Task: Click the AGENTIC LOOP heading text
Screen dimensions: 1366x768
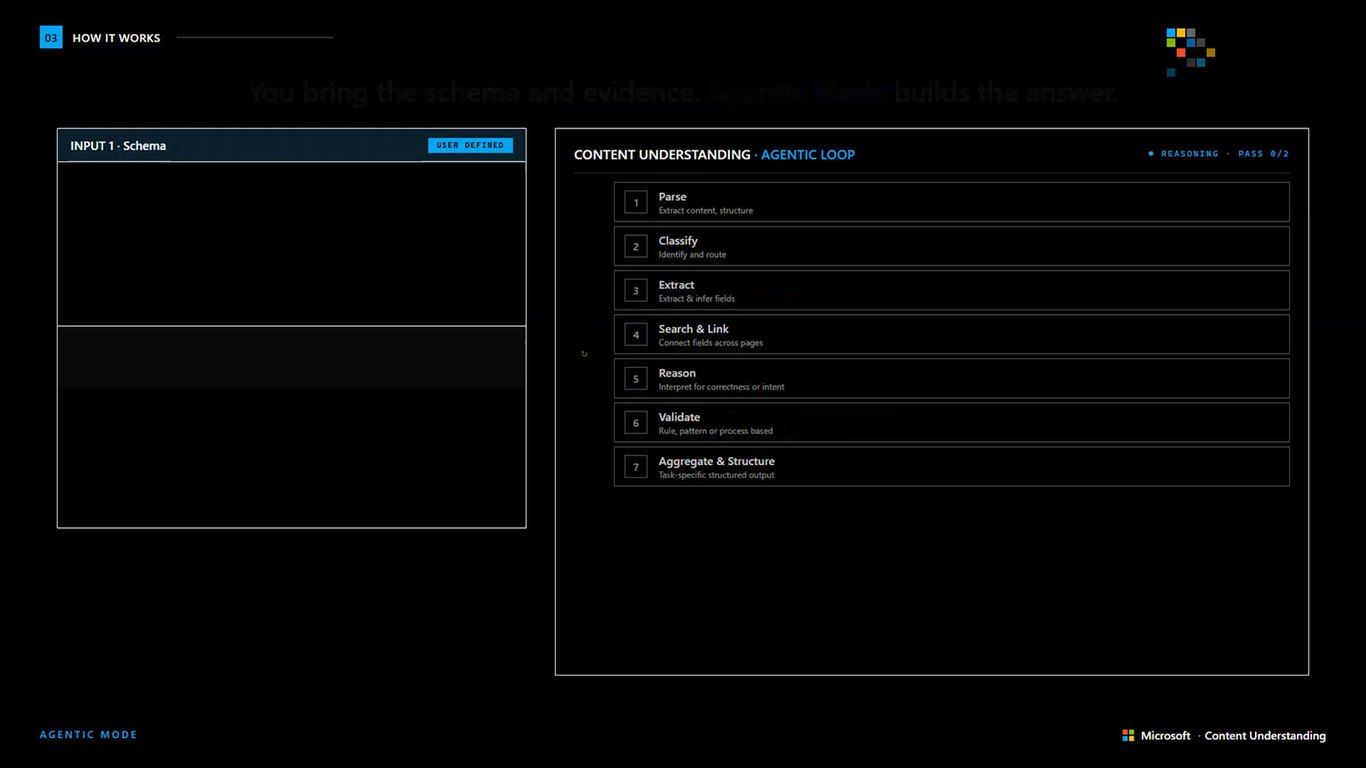Action: coord(808,155)
